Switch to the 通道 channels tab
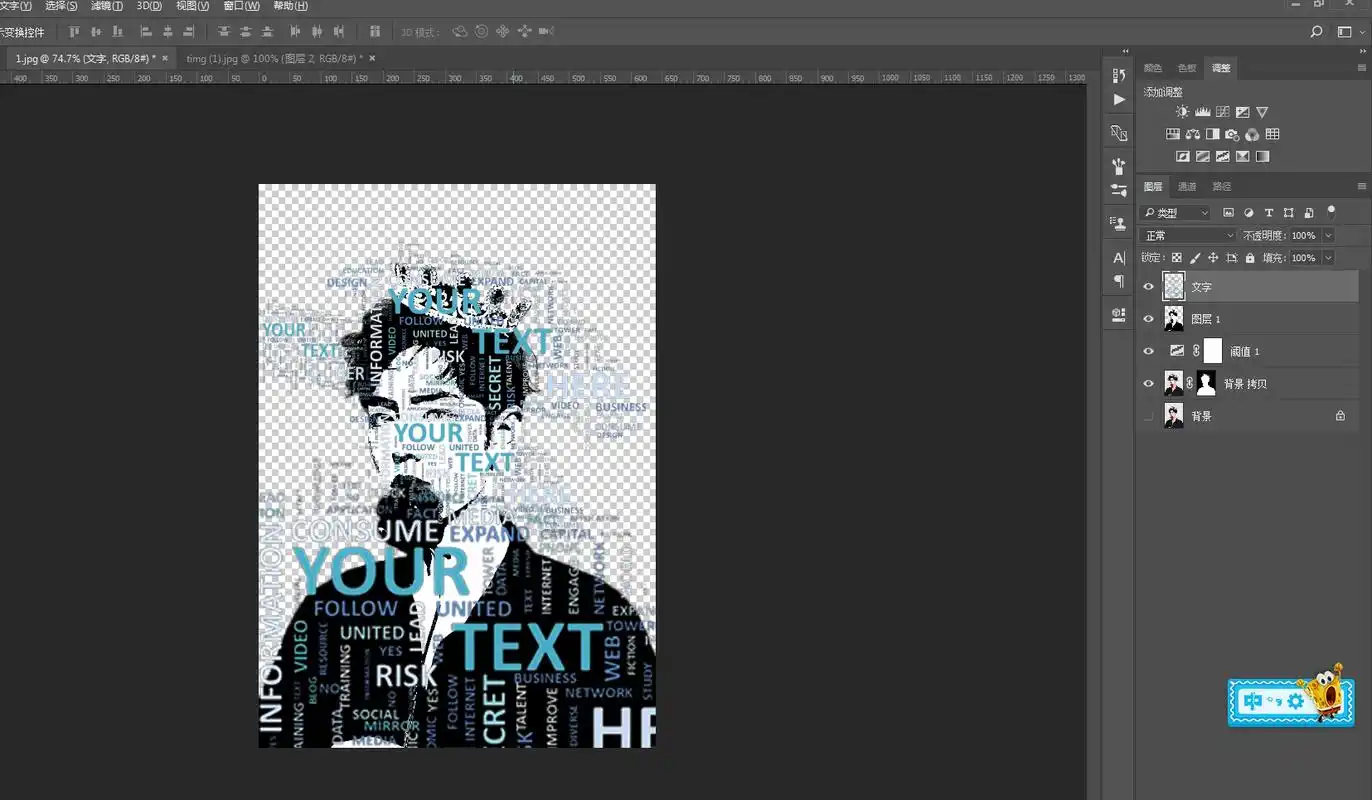The width and height of the screenshot is (1372, 800). [1187, 187]
